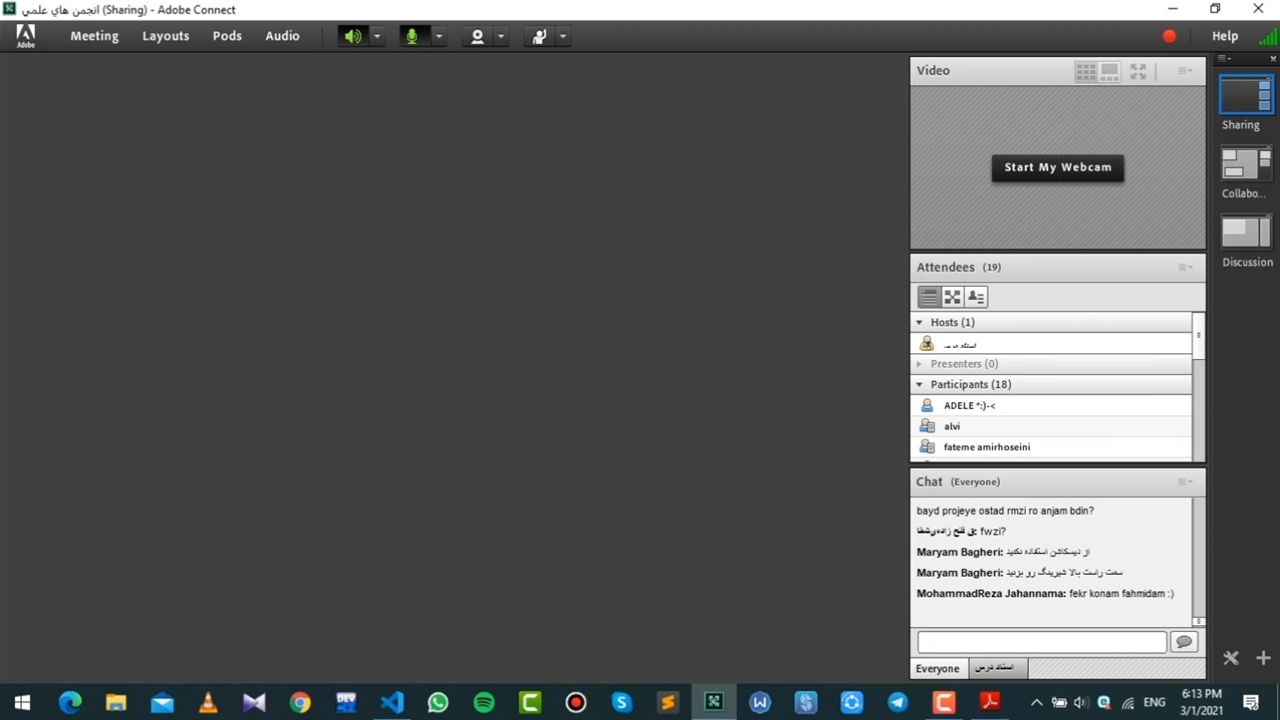Open the raise hand status dropdown
The image size is (1280, 720).
tap(563, 36)
